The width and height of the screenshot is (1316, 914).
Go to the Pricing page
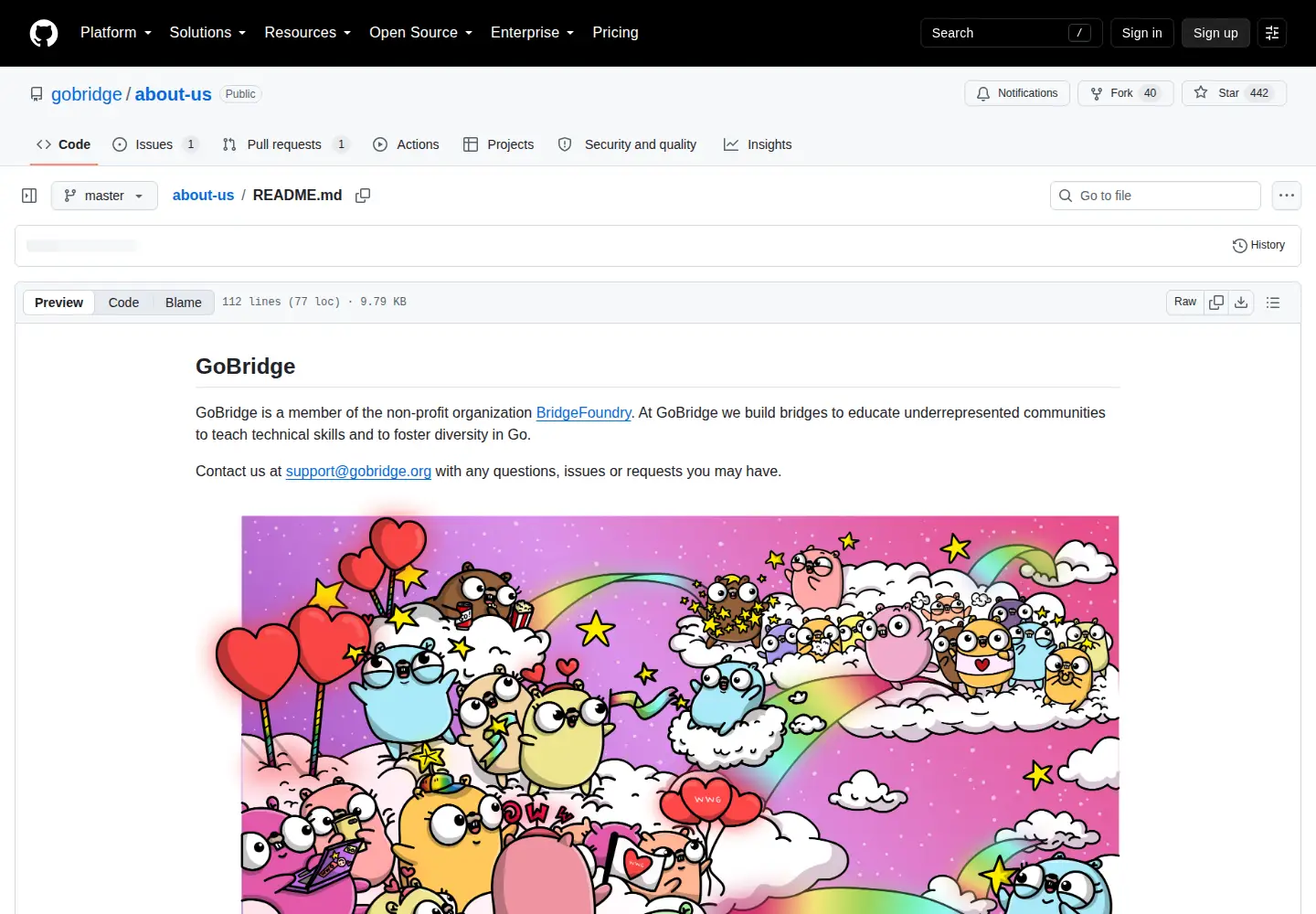point(615,33)
